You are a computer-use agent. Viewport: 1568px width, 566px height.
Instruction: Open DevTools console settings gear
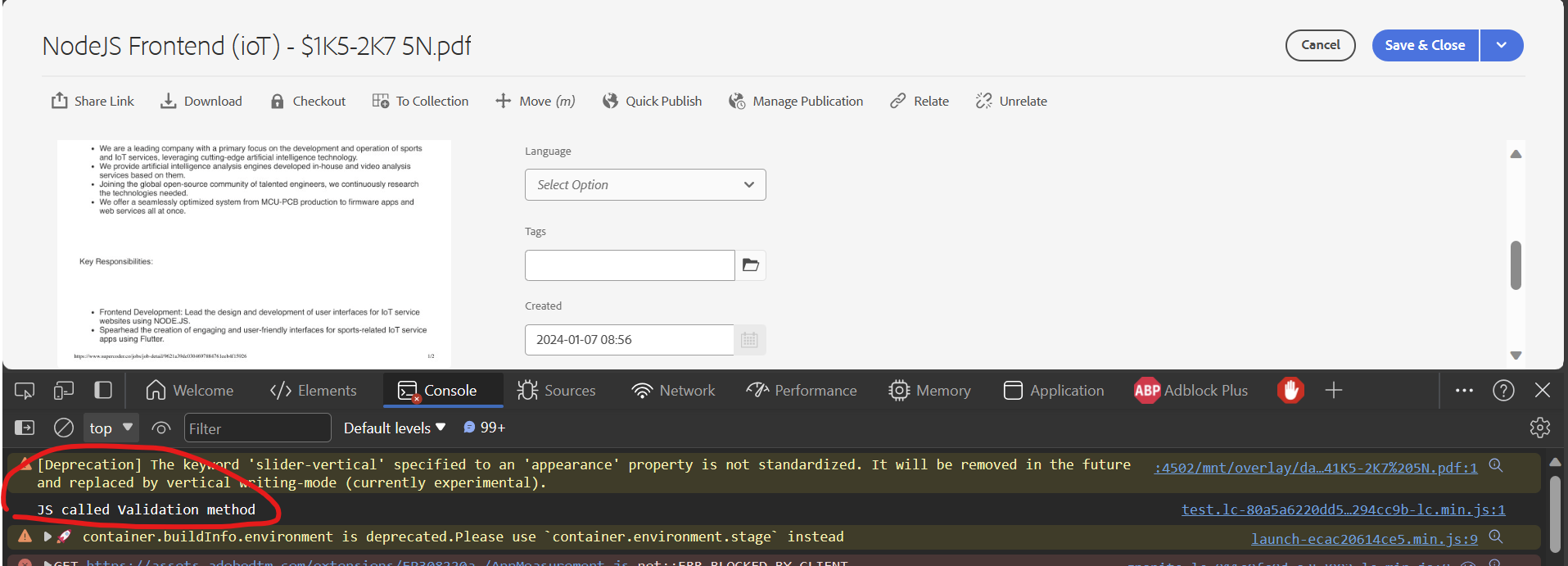pos(1539,428)
